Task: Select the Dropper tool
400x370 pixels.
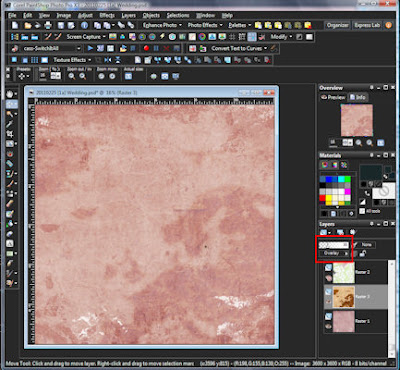Action: point(10,124)
